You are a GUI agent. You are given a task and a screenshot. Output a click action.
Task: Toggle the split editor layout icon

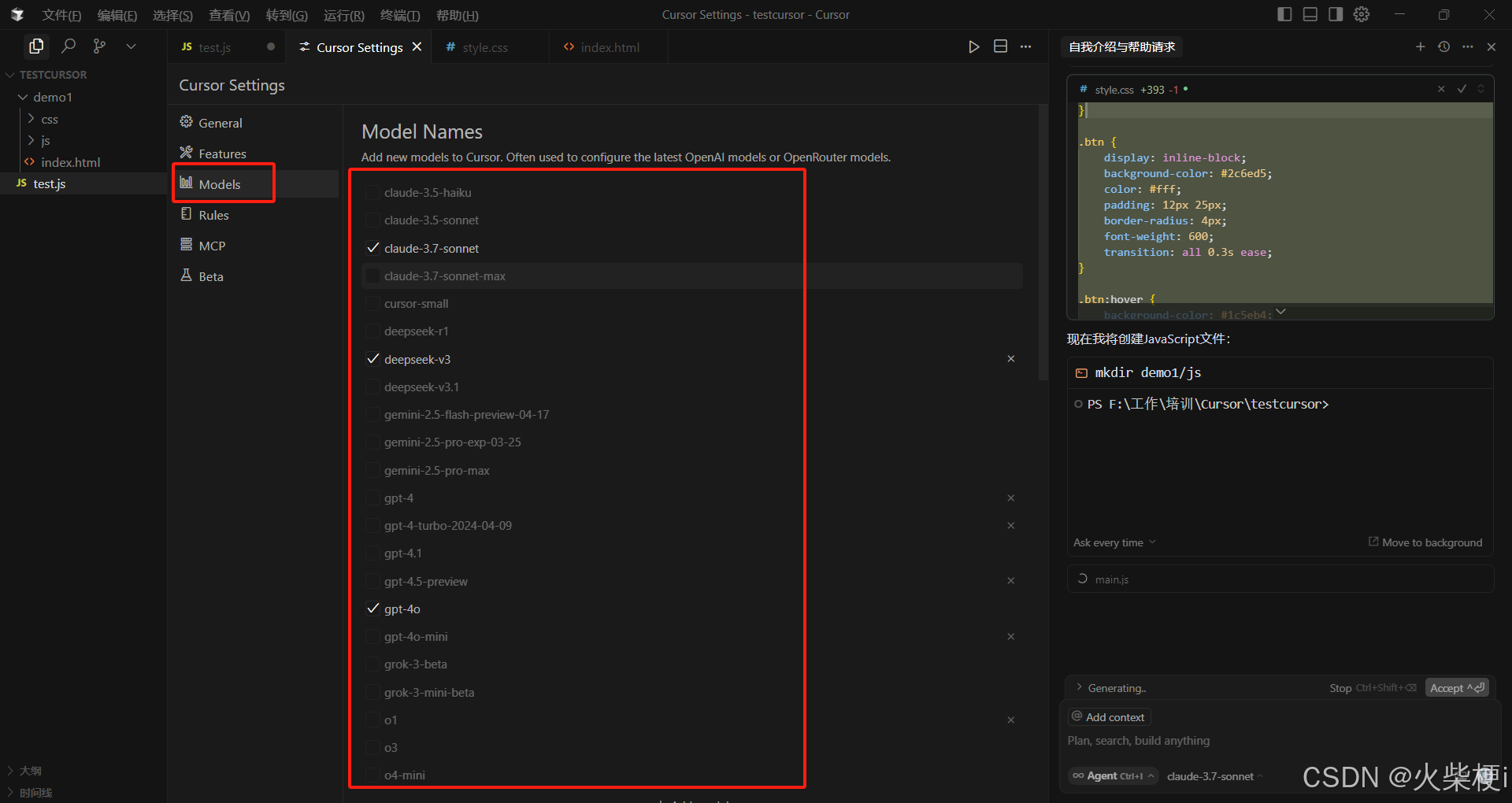[x=1000, y=46]
